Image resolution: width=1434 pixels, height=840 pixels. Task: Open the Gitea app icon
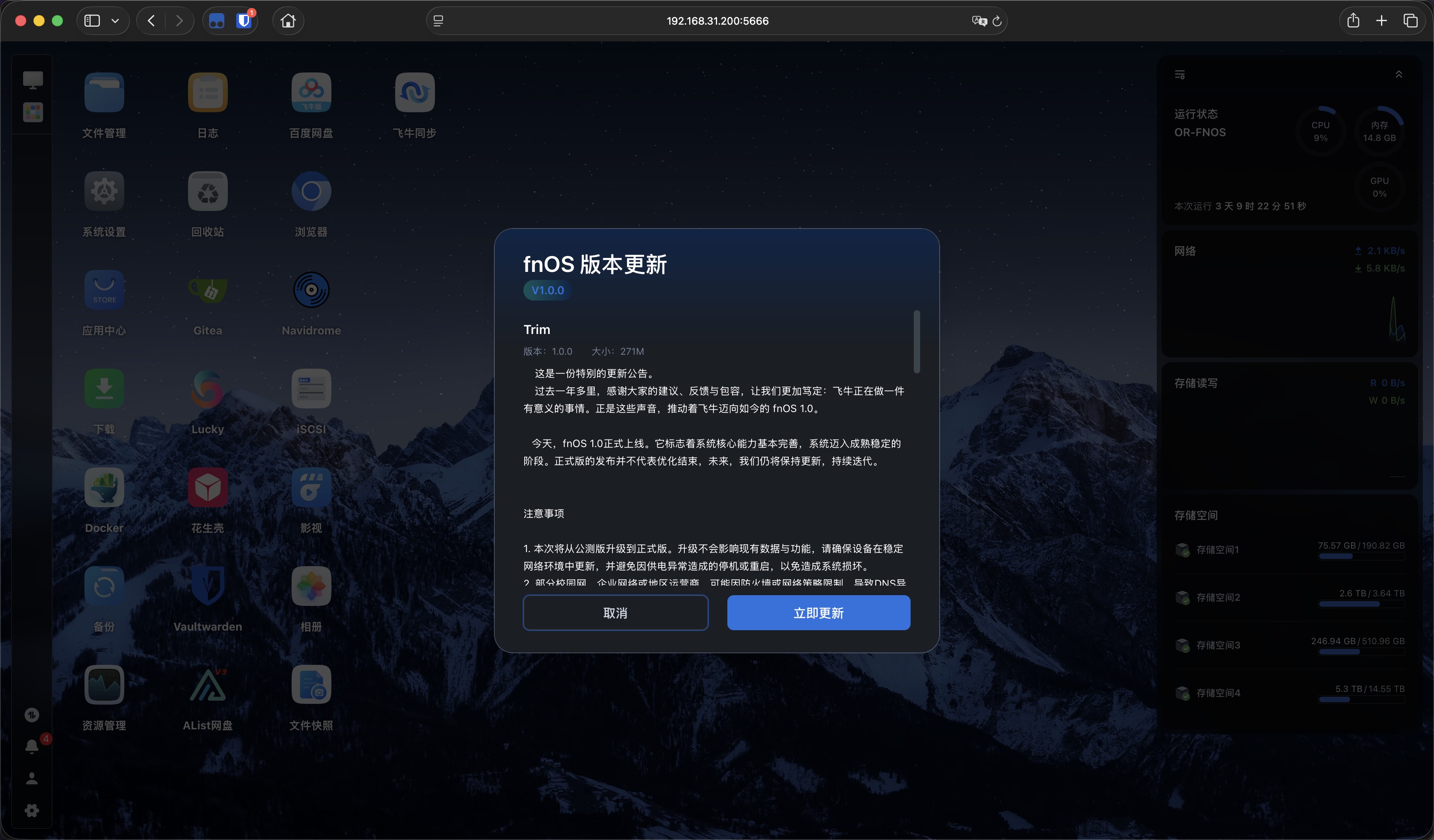(208, 290)
